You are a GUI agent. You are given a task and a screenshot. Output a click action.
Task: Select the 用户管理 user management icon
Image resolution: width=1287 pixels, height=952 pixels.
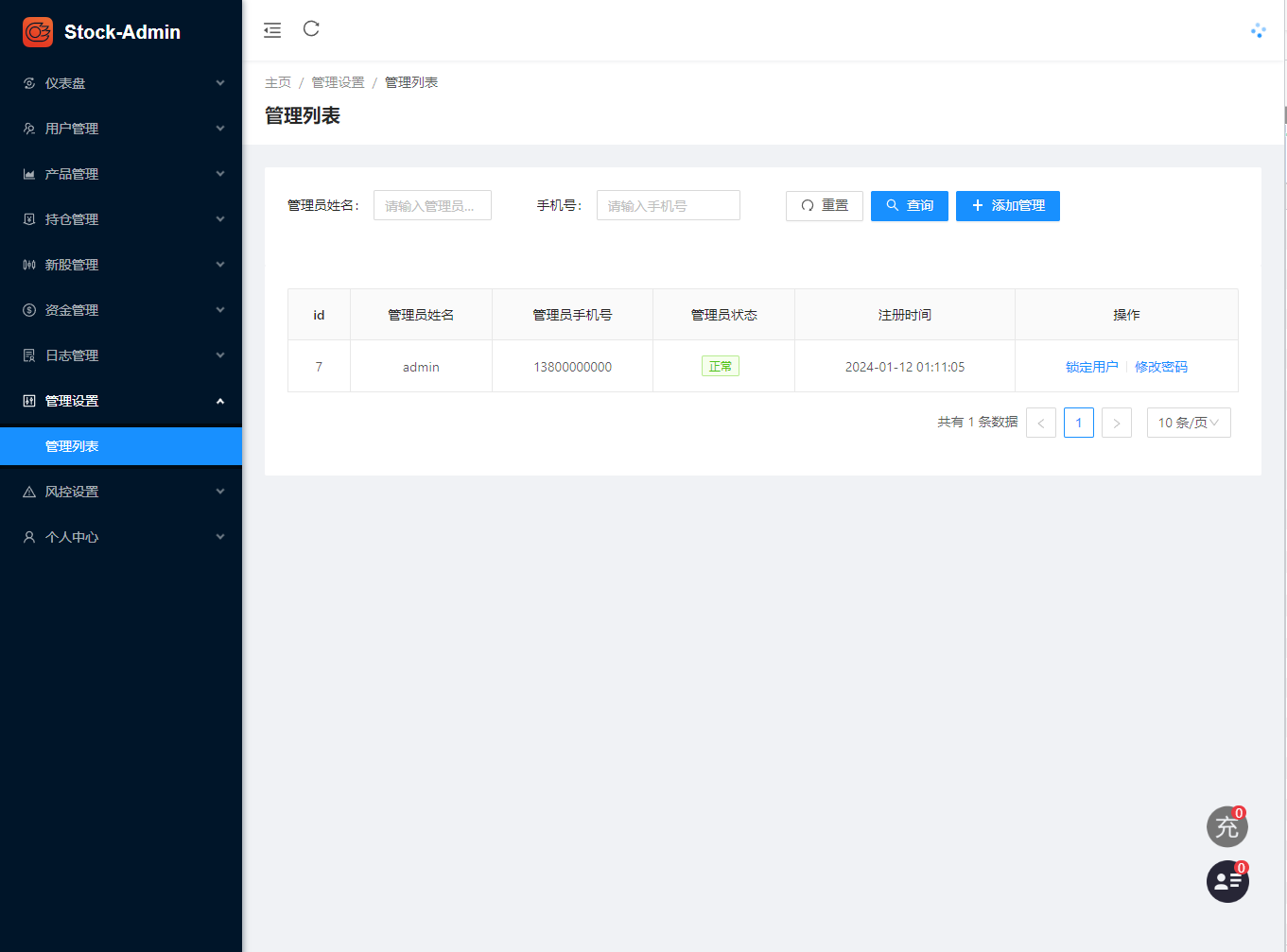[28, 129]
